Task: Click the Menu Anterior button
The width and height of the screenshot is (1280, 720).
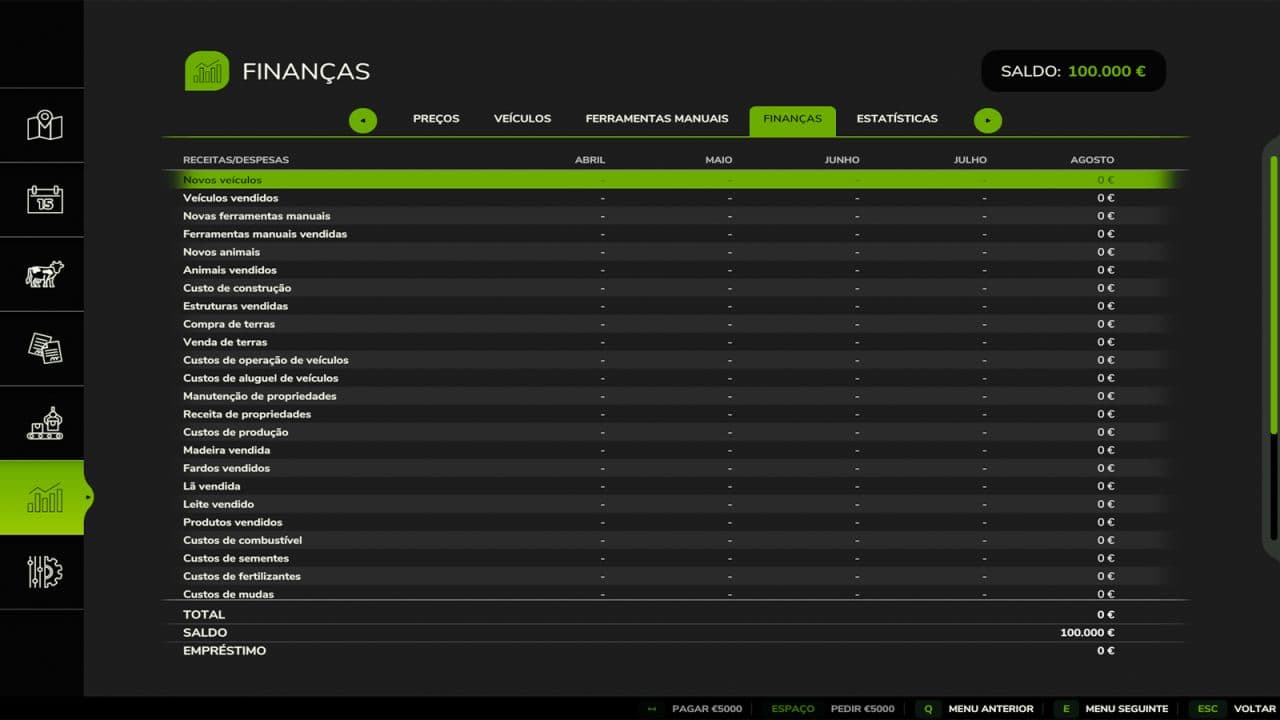Action: [x=990, y=709]
